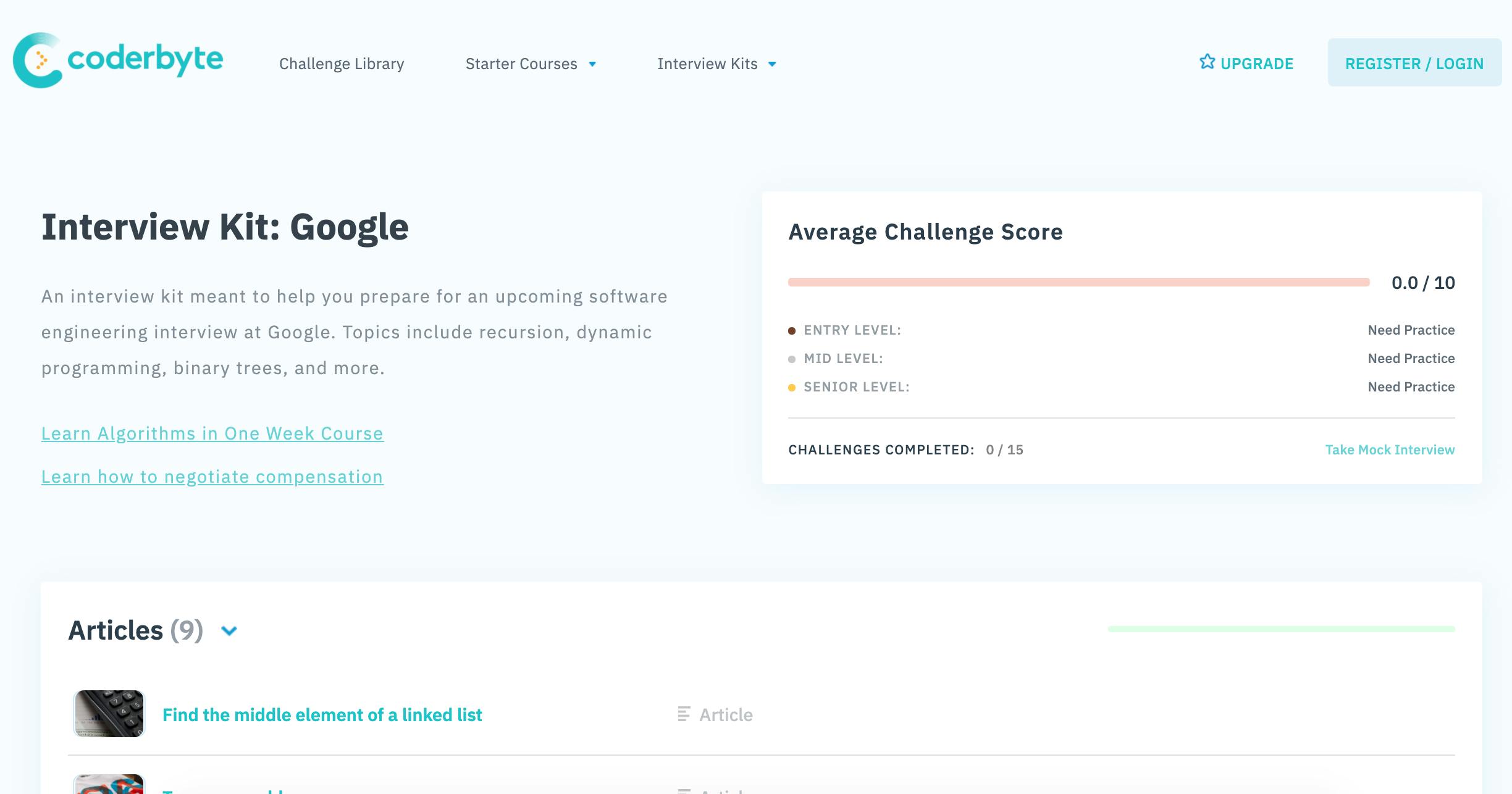Select Starter Courses in the navigation
This screenshot has width=1512, height=794.
(521, 64)
